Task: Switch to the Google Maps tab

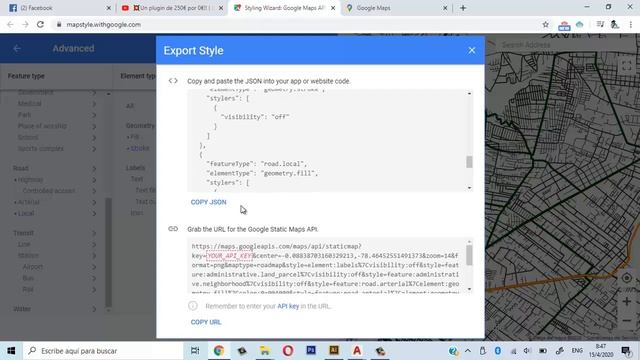Action: [396, 8]
